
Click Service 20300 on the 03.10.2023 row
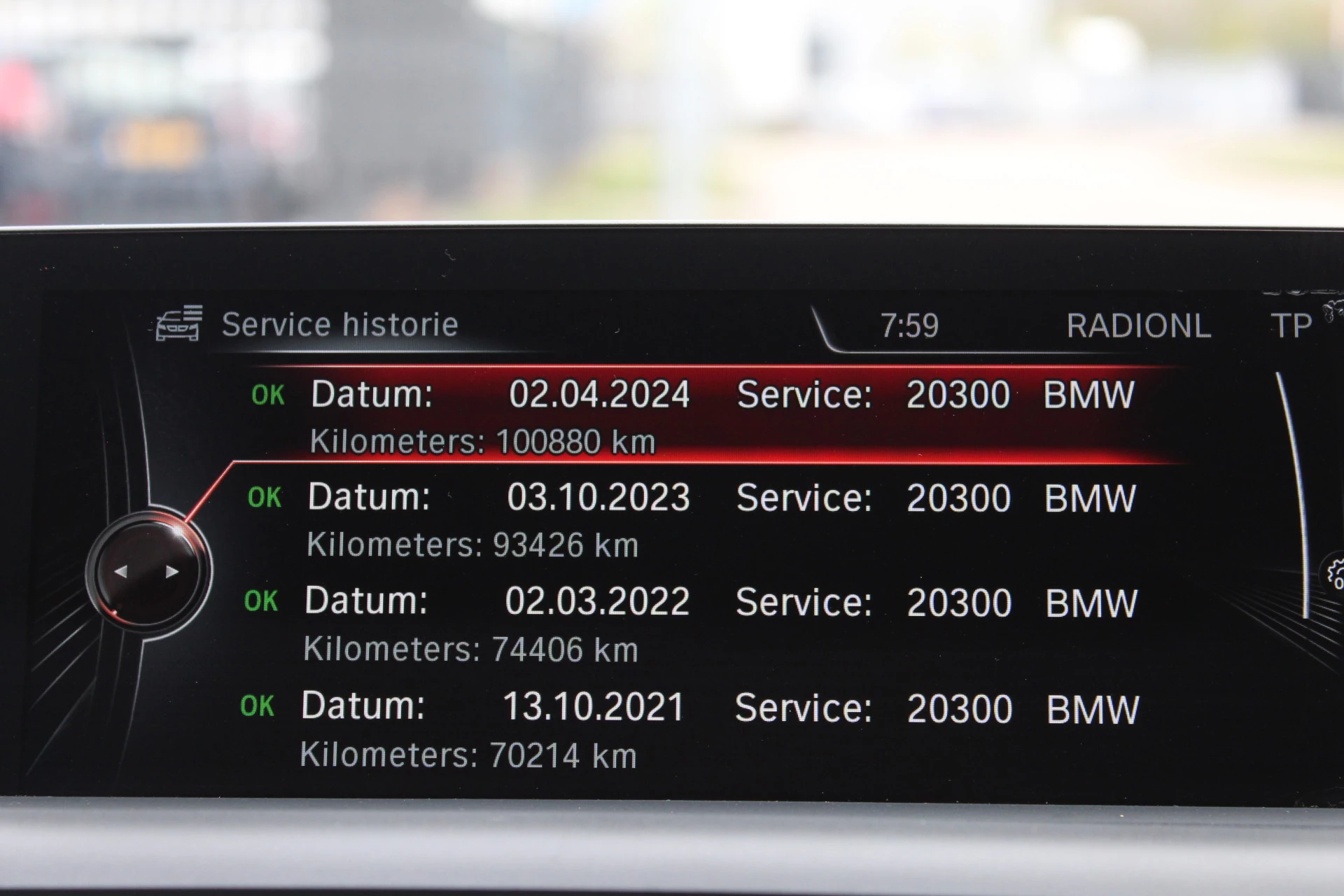(874, 498)
